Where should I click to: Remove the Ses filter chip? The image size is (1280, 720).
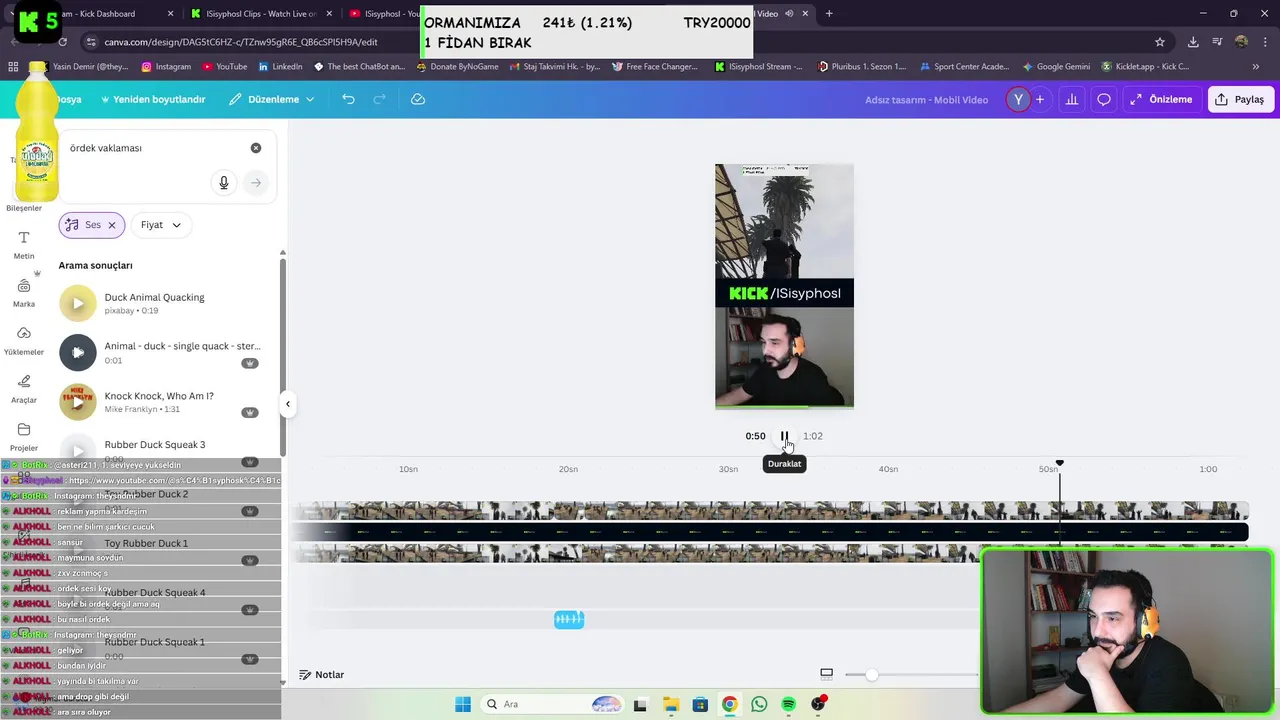[x=112, y=225]
